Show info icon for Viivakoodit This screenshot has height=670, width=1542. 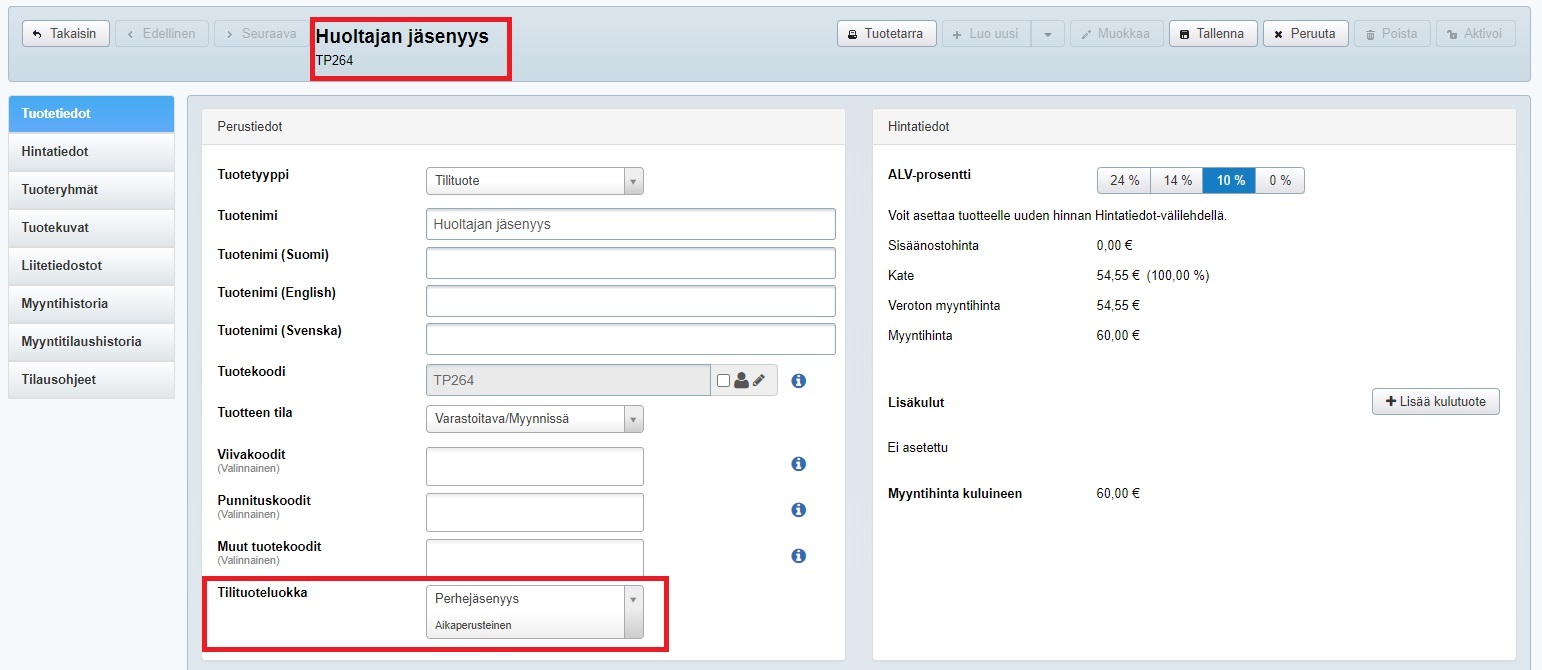point(798,464)
